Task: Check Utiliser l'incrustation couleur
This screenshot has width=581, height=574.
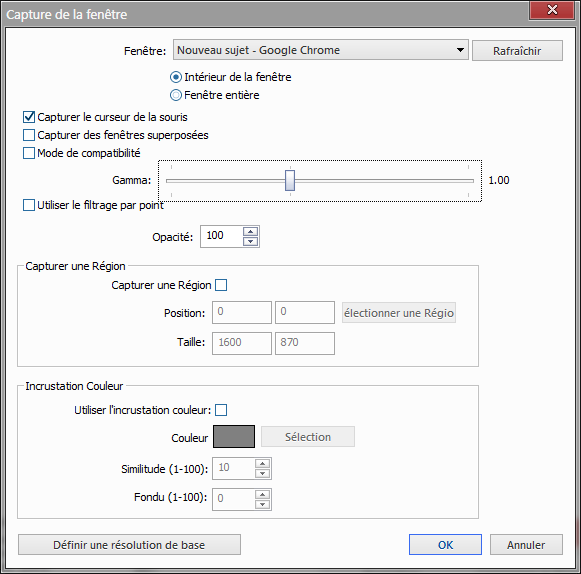Action: [x=221, y=410]
